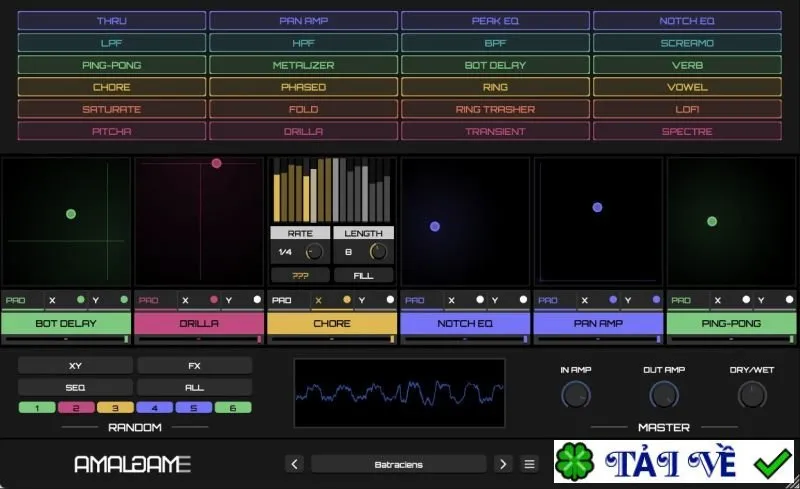Screen dimensions: 800x489
Task: Toggle Y dot for DRILLA pad
Action: [x=257, y=300]
